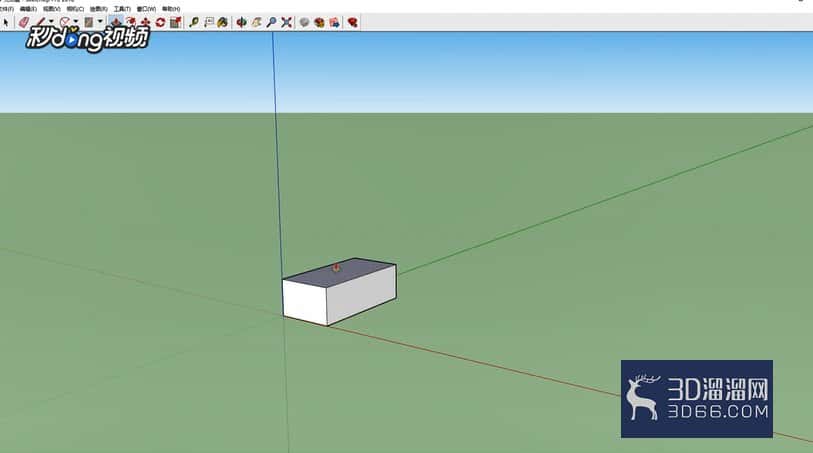Open the 窗口(W) menu
Image resolution: width=813 pixels, height=453 pixels.
click(x=146, y=9)
